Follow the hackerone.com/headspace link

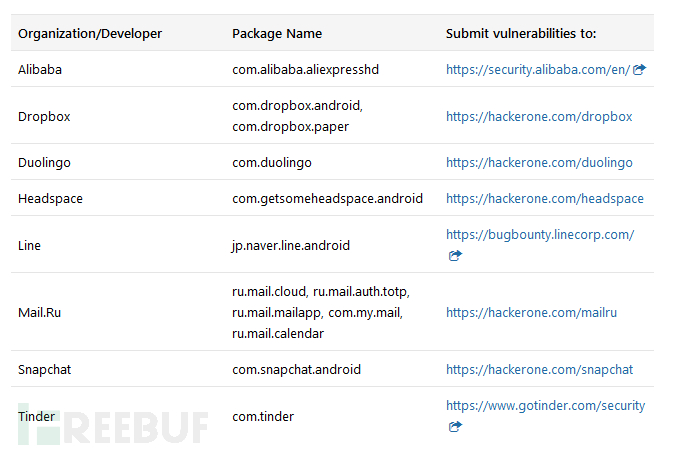(545, 198)
